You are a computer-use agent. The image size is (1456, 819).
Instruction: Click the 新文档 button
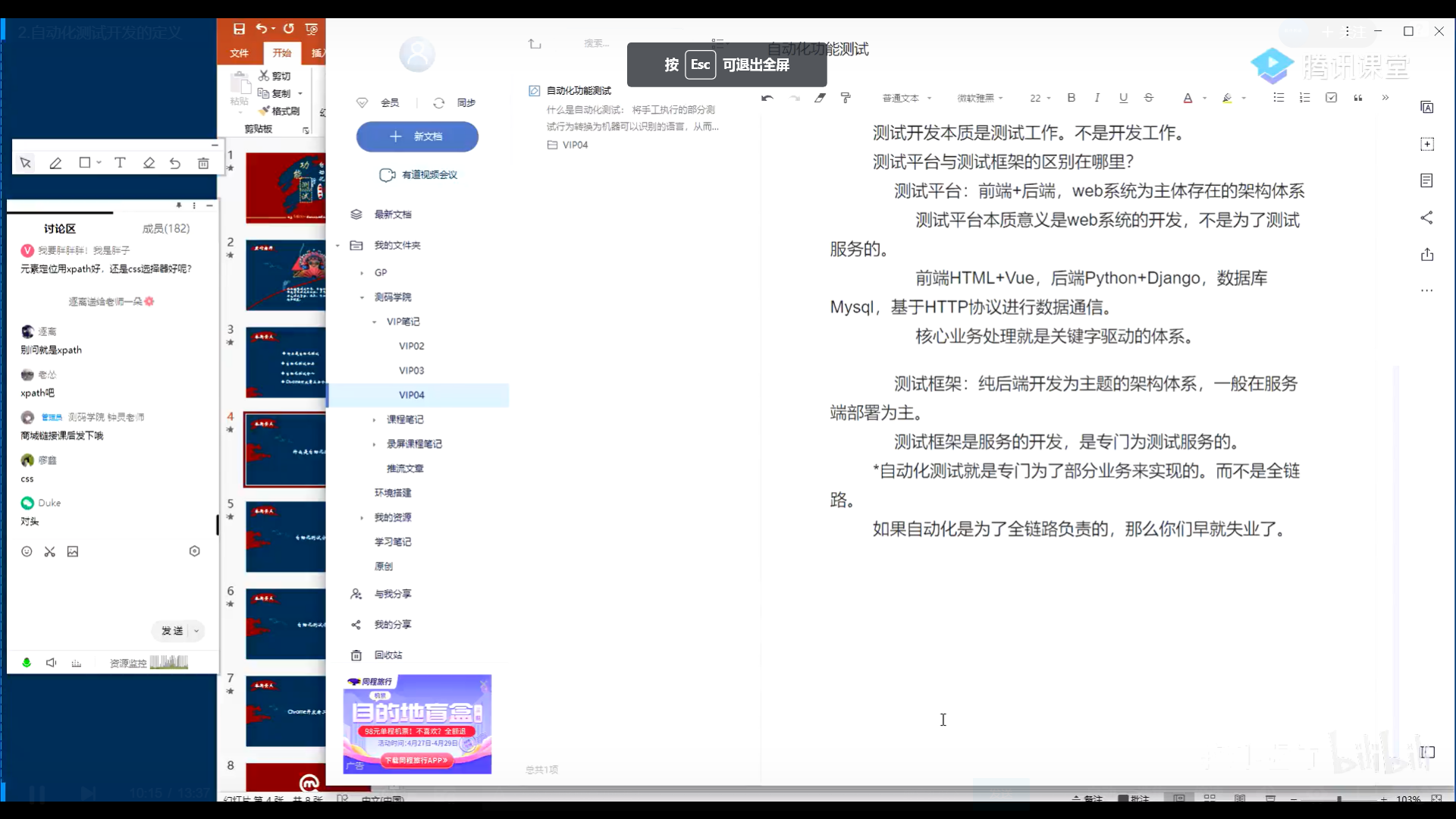coord(417,136)
